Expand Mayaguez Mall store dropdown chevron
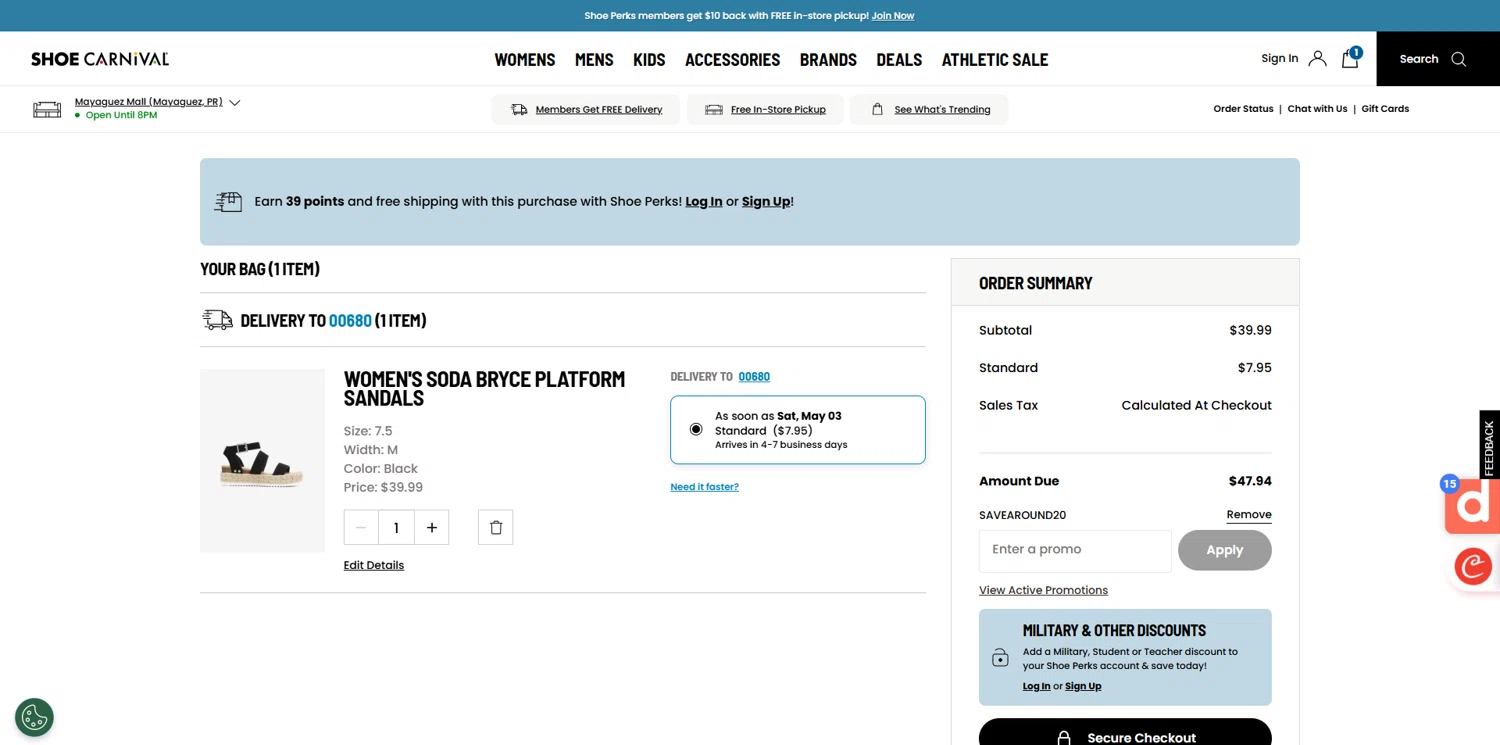Screen dimensions: 1500x745 [235, 102]
